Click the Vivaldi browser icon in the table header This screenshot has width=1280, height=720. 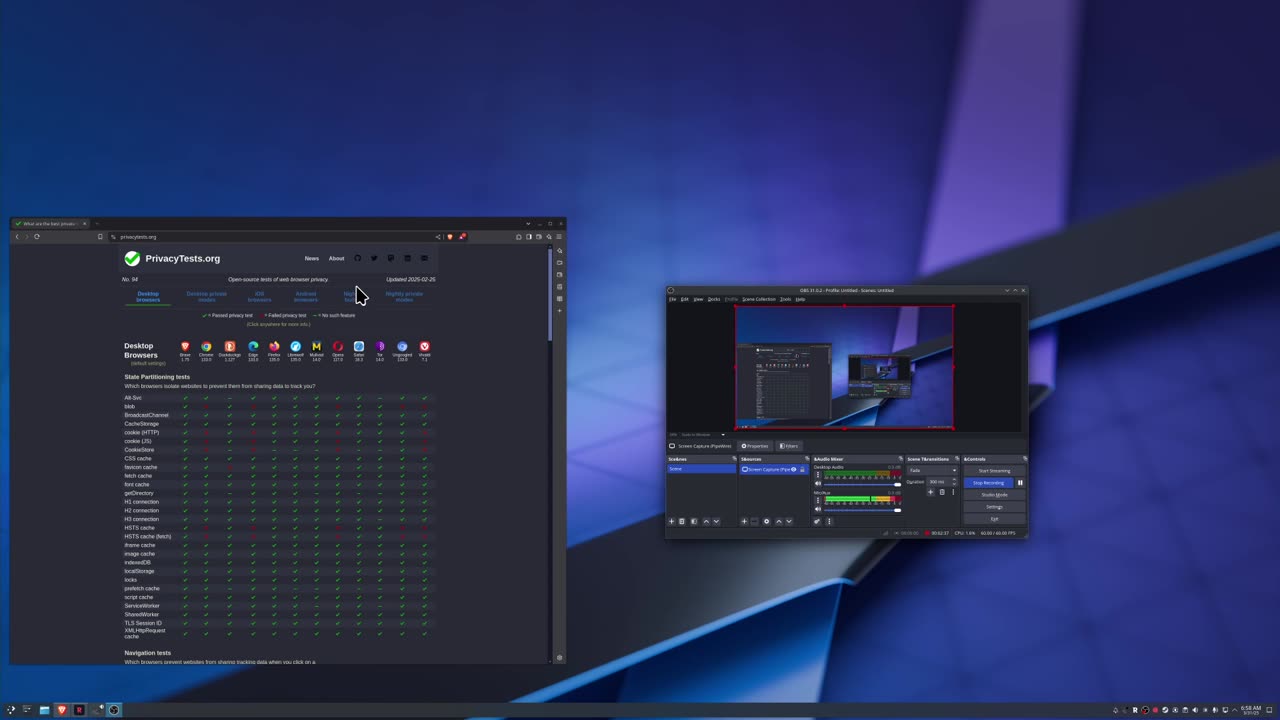(424, 346)
